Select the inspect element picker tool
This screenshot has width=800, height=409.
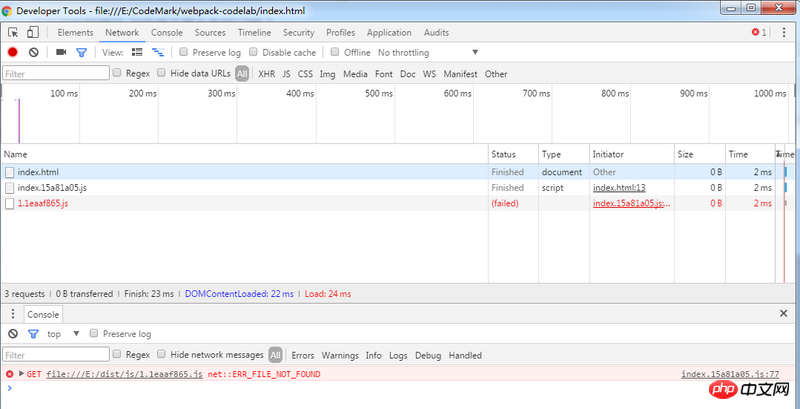(15, 32)
